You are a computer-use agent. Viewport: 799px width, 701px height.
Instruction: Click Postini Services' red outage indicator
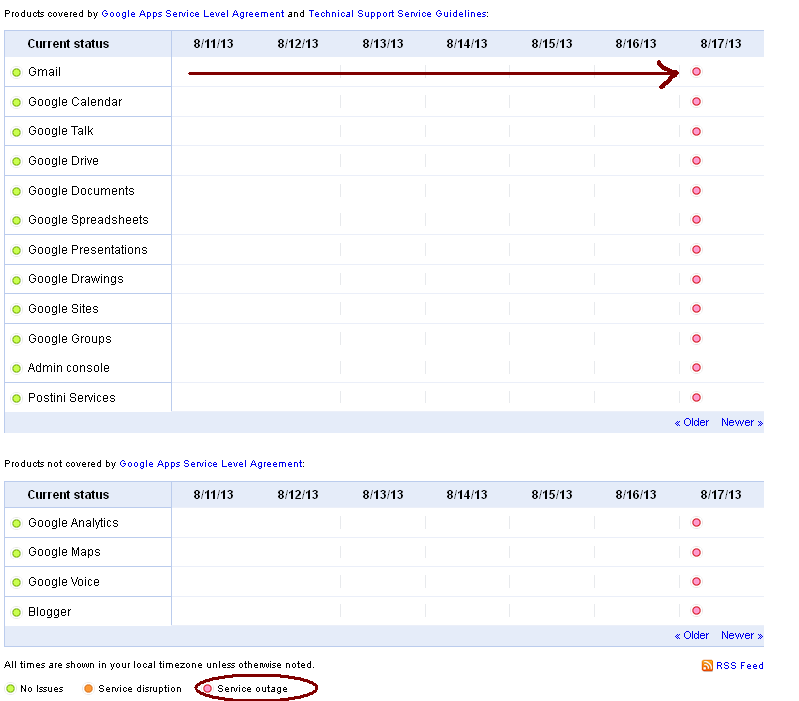[696, 398]
